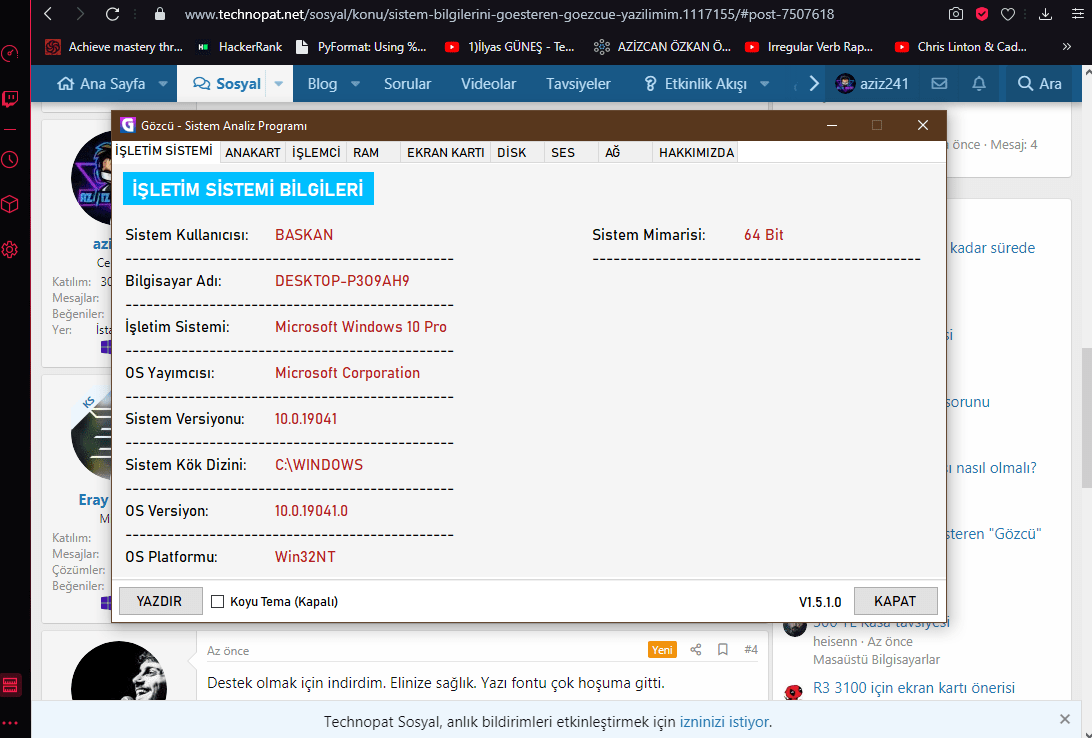1092x738 pixels.
Task: Open the camera snapshot tool
Action: (956, 14)
